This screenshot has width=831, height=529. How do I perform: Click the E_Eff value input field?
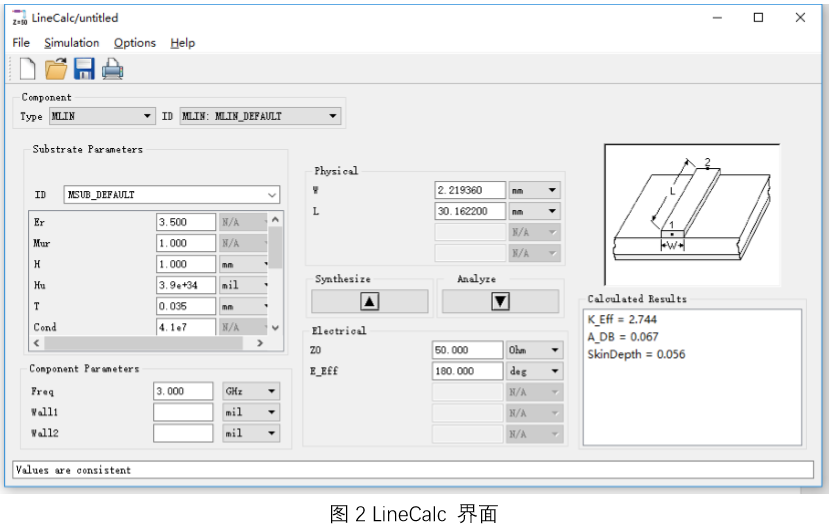[x=468, y=372]
